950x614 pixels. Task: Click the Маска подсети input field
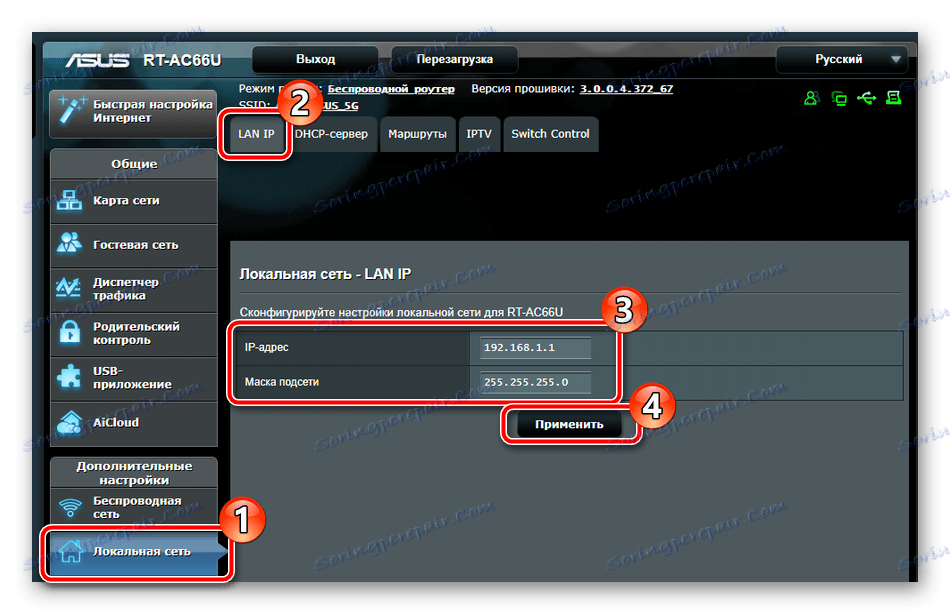536,382
